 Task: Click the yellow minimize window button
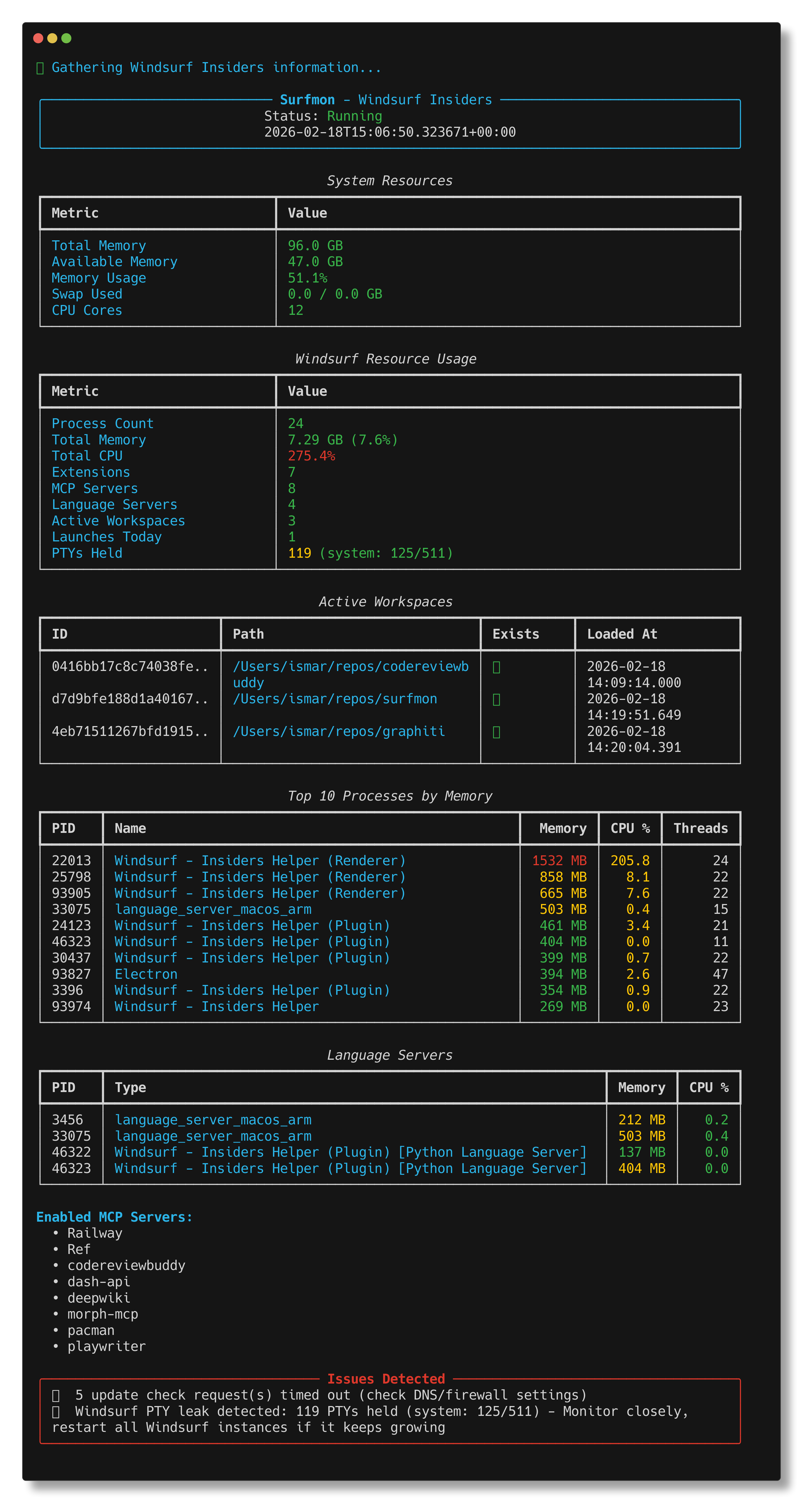pyautogui.click(x=52, y=38)
